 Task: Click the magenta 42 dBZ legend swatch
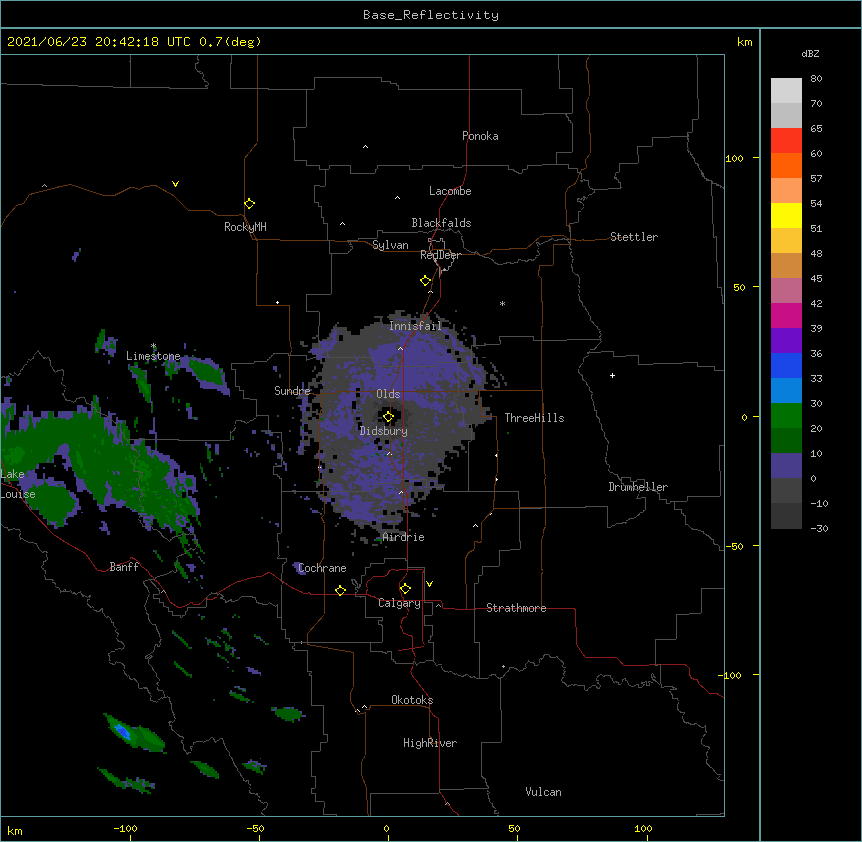pos(786,315)
